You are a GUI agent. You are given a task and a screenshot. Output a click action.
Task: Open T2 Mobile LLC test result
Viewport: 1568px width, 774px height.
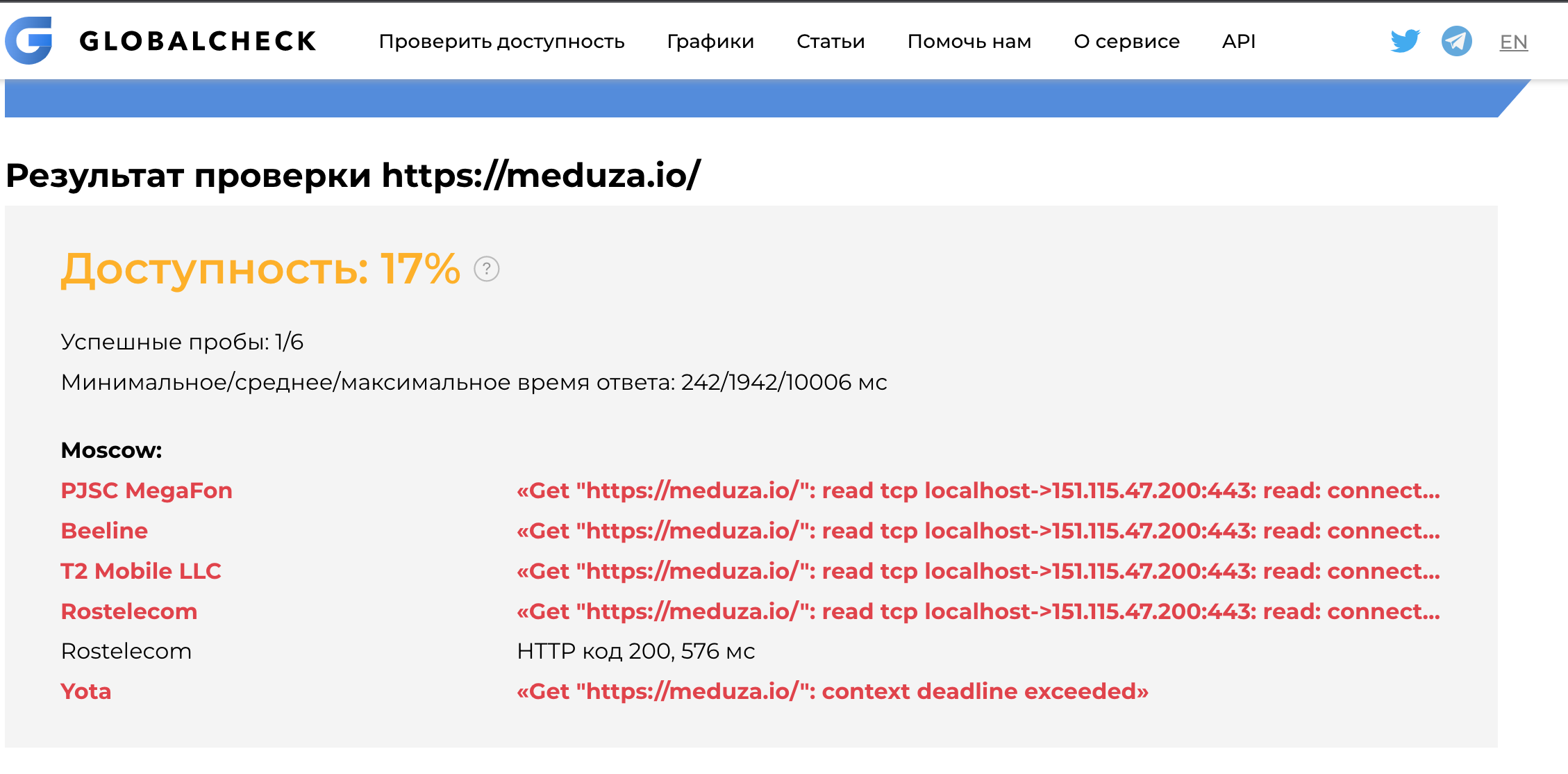pos(141,570)
